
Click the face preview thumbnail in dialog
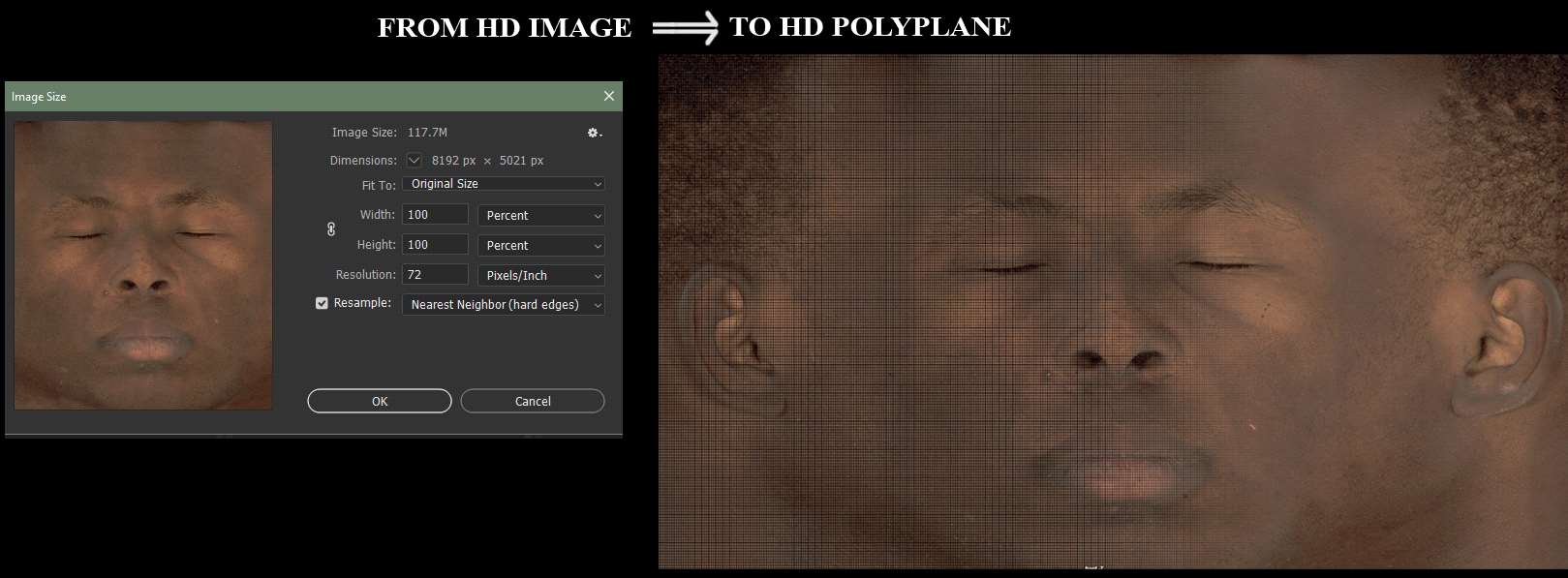pyautogui.click(x=143, y=265)
